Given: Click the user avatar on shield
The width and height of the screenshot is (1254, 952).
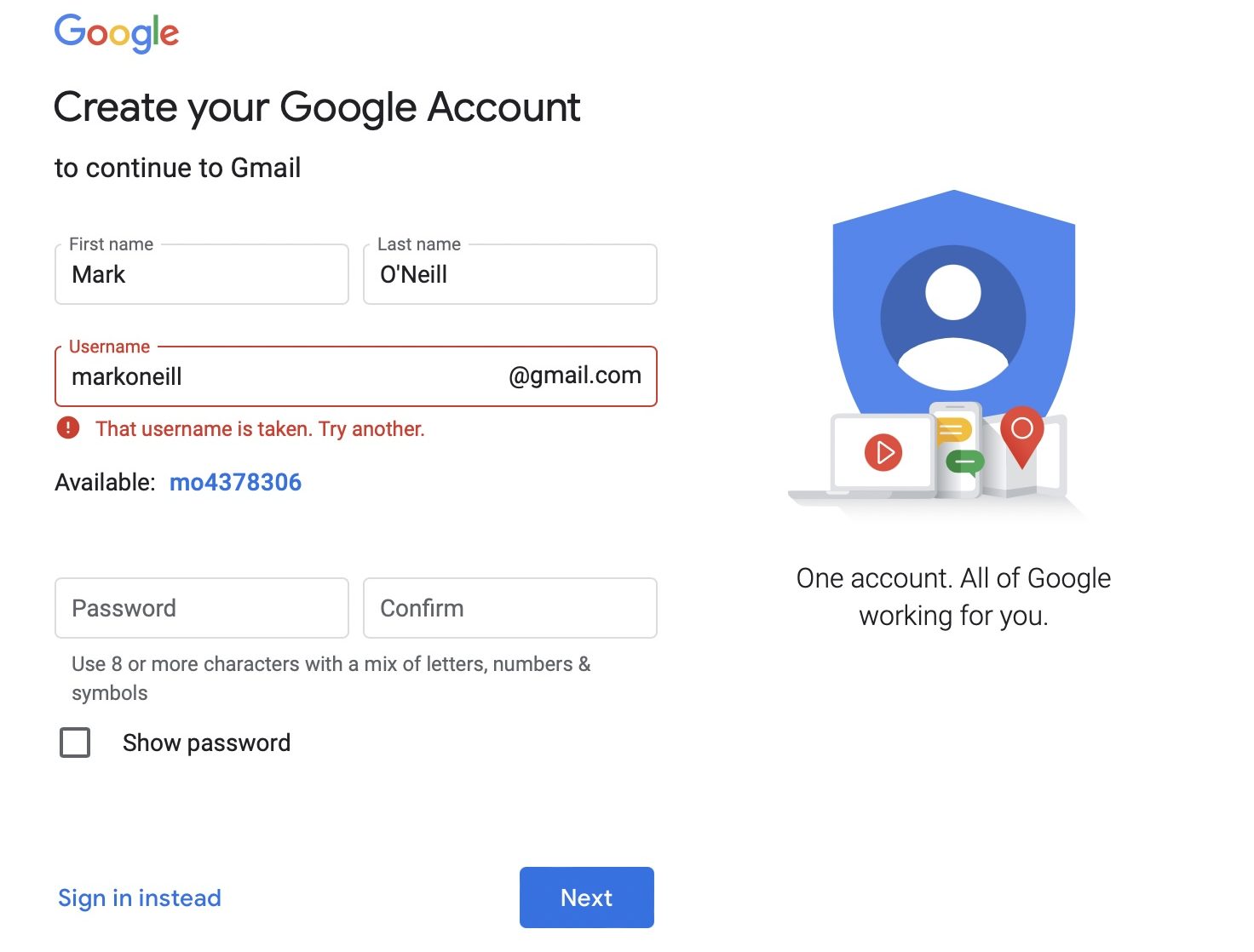Looking at the screenshot, I should (x=953, y=319).
